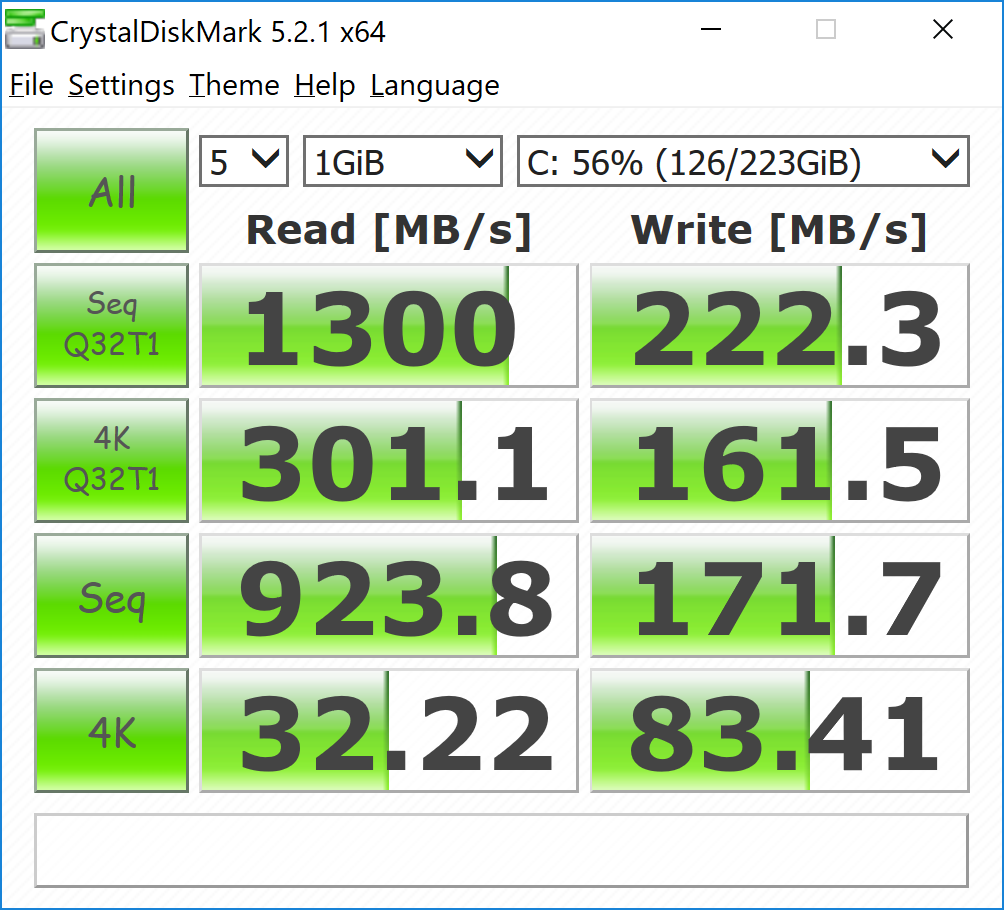
Task: Select the 4K Q32T1 write result 161.5
Action: [x=779, y=460]
